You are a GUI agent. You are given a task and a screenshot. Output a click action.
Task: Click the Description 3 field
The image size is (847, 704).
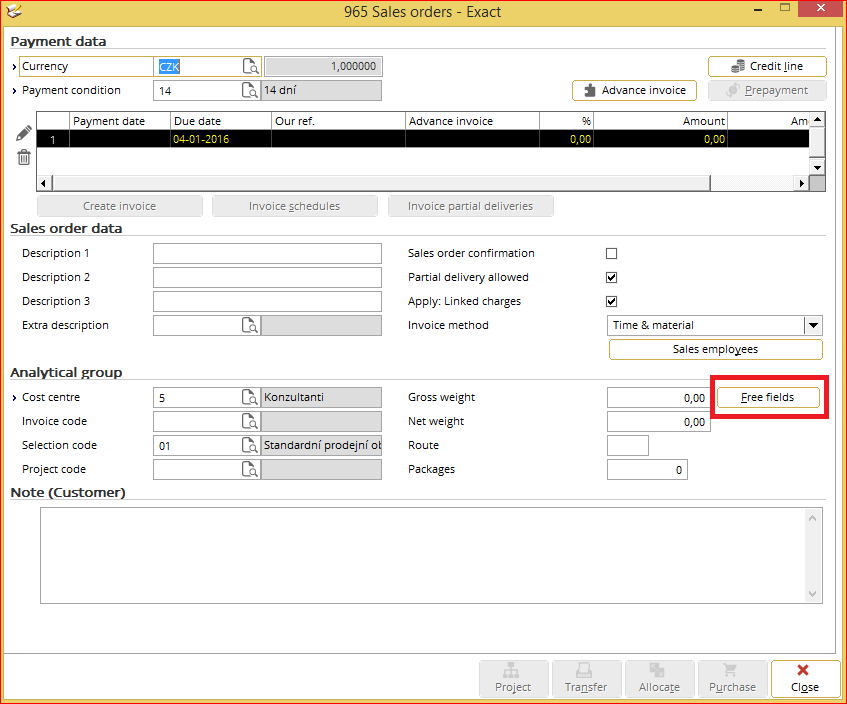[x=267, y=301]
